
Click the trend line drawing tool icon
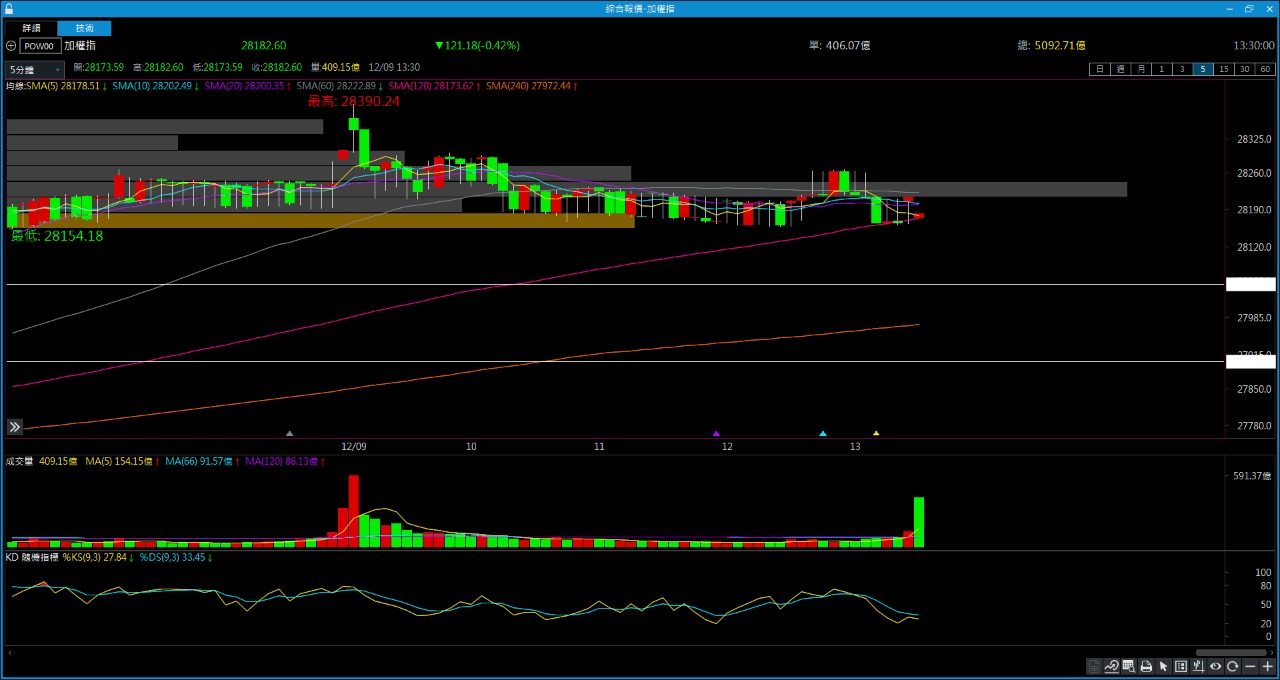(x=1111, y=667)
